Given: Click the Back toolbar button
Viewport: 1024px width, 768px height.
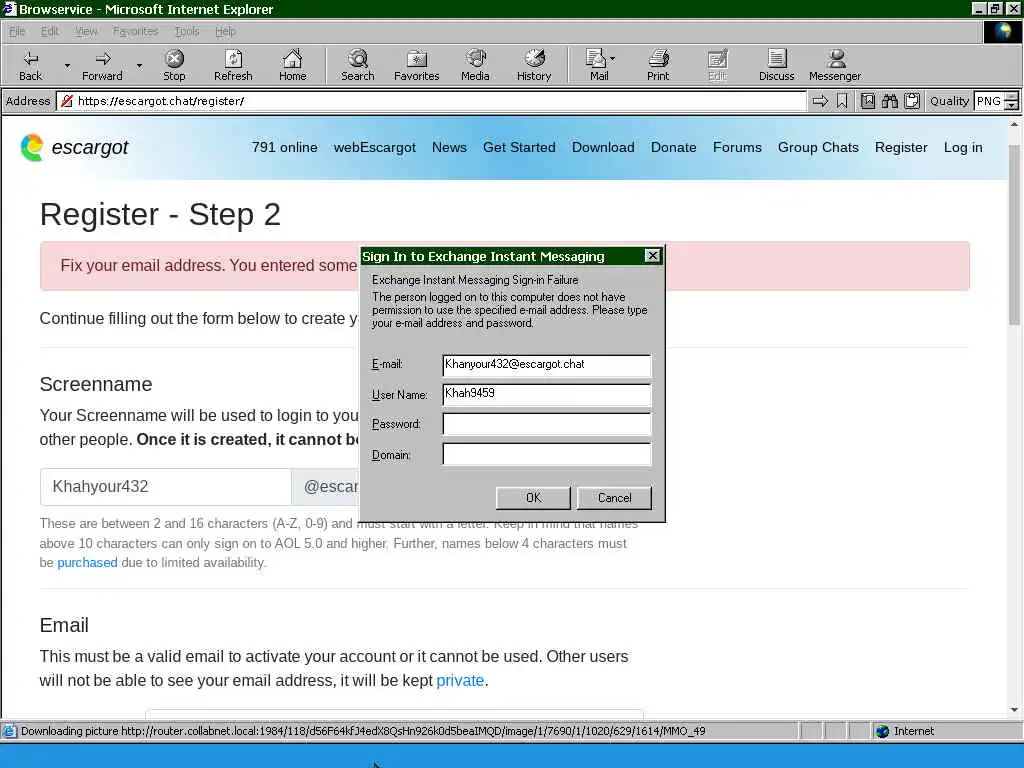Looking at the screenshot, I should [30, 65].
